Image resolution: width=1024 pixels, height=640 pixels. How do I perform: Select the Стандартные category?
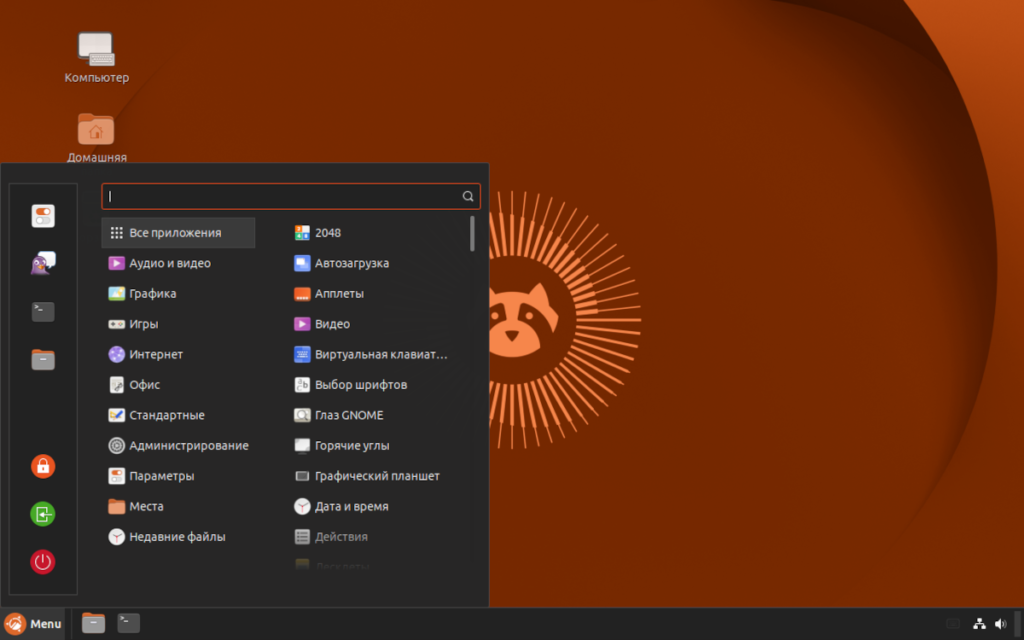[x=178, y=415]
